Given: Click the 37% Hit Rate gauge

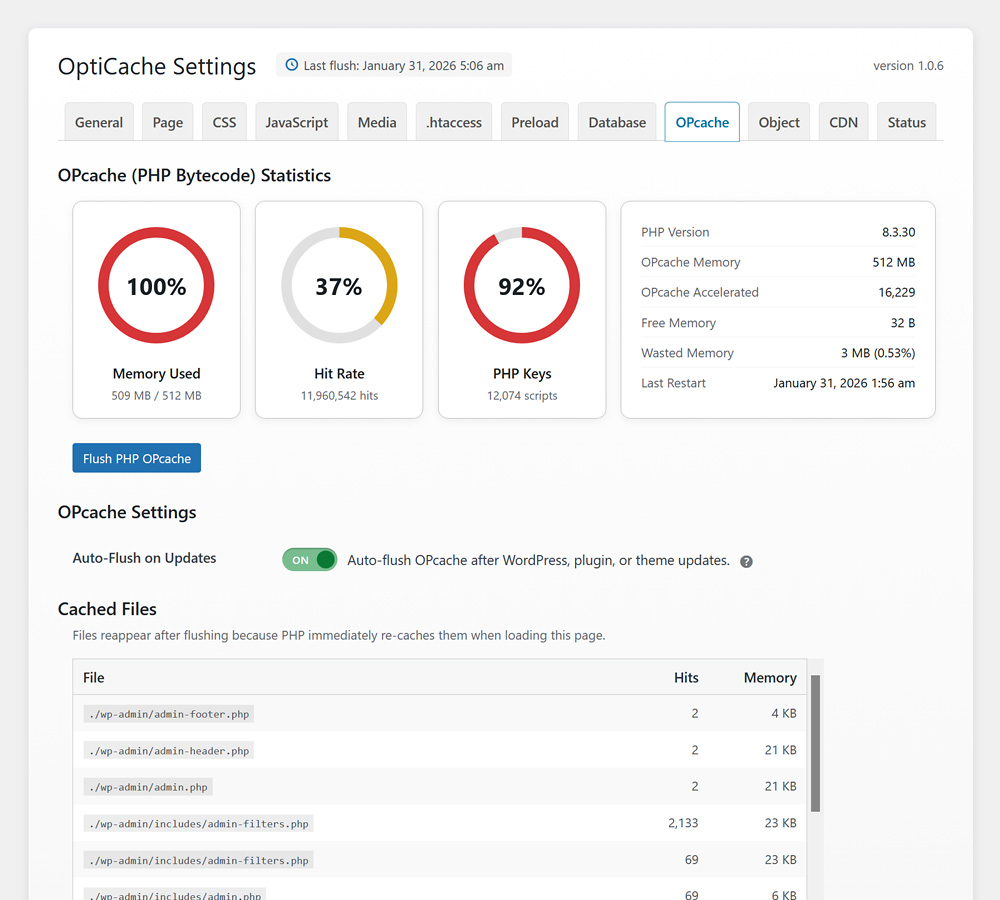Looking at the screenshot, I should (x=339, y=285).
